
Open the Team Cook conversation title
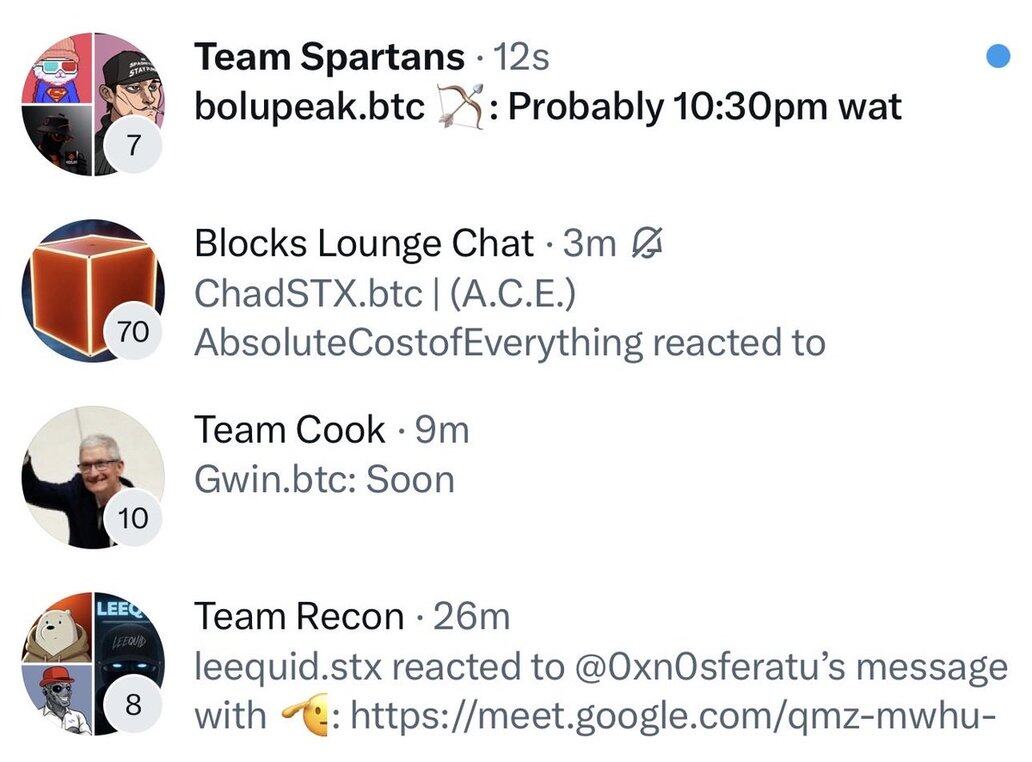(x=290, y=430)
